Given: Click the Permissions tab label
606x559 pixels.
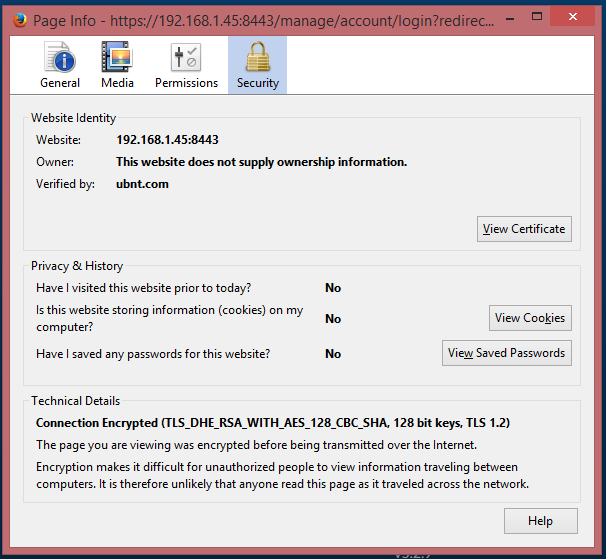Looking at the screenshot, I should (x=186, y=83).
